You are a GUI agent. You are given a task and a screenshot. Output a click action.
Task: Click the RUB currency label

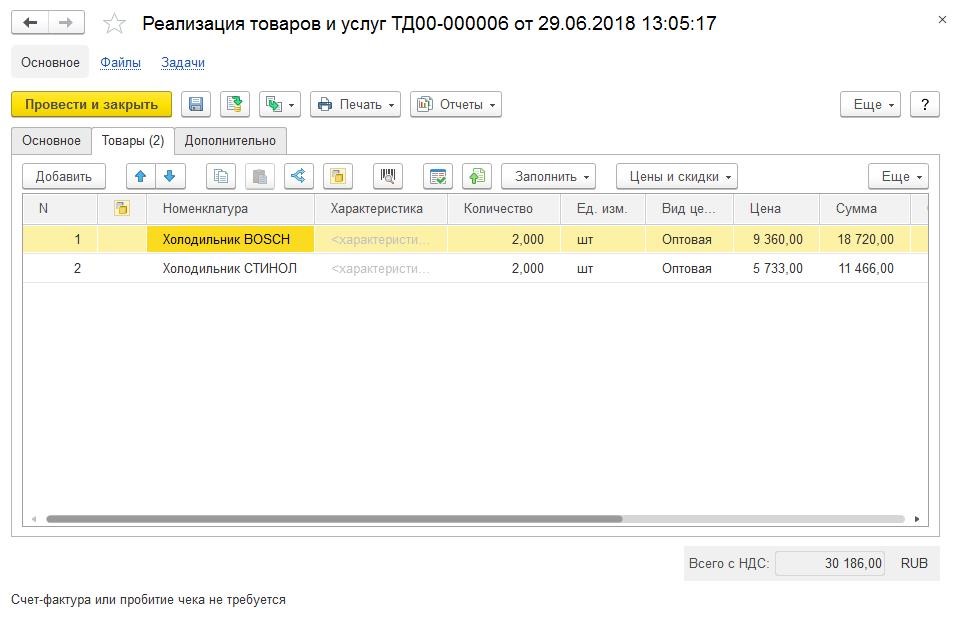coord(914,563)
